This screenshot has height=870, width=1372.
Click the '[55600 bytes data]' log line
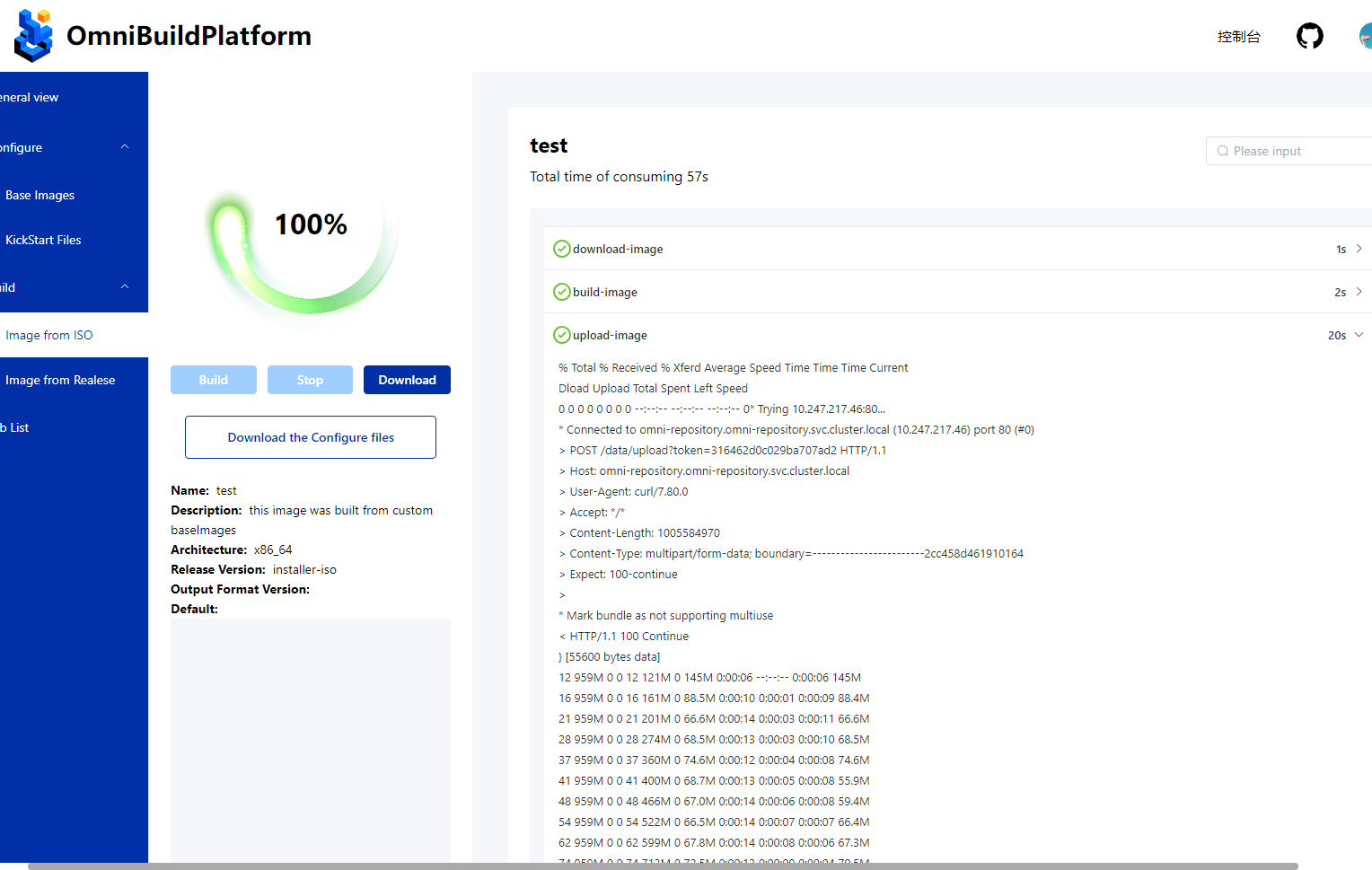(609, 657)
